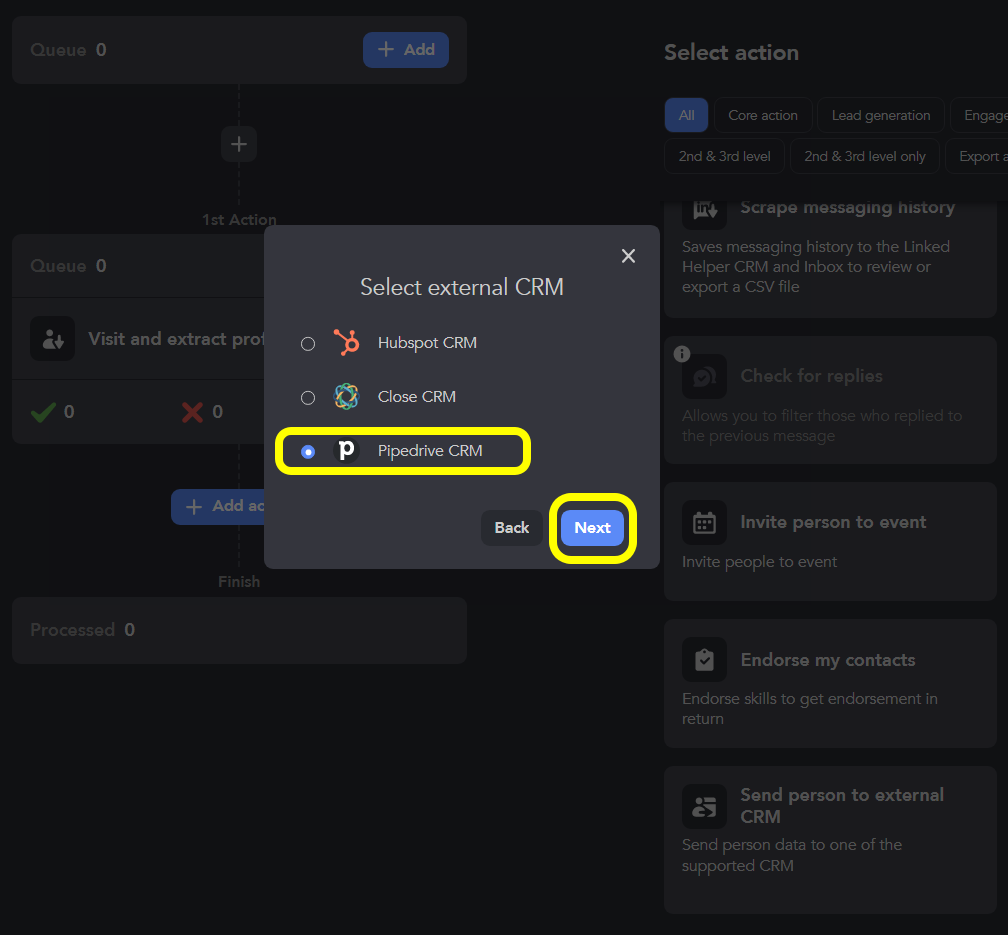Click the Processed 0 row
This screenshot has height=935, width=1008.
tap(239, 630)
